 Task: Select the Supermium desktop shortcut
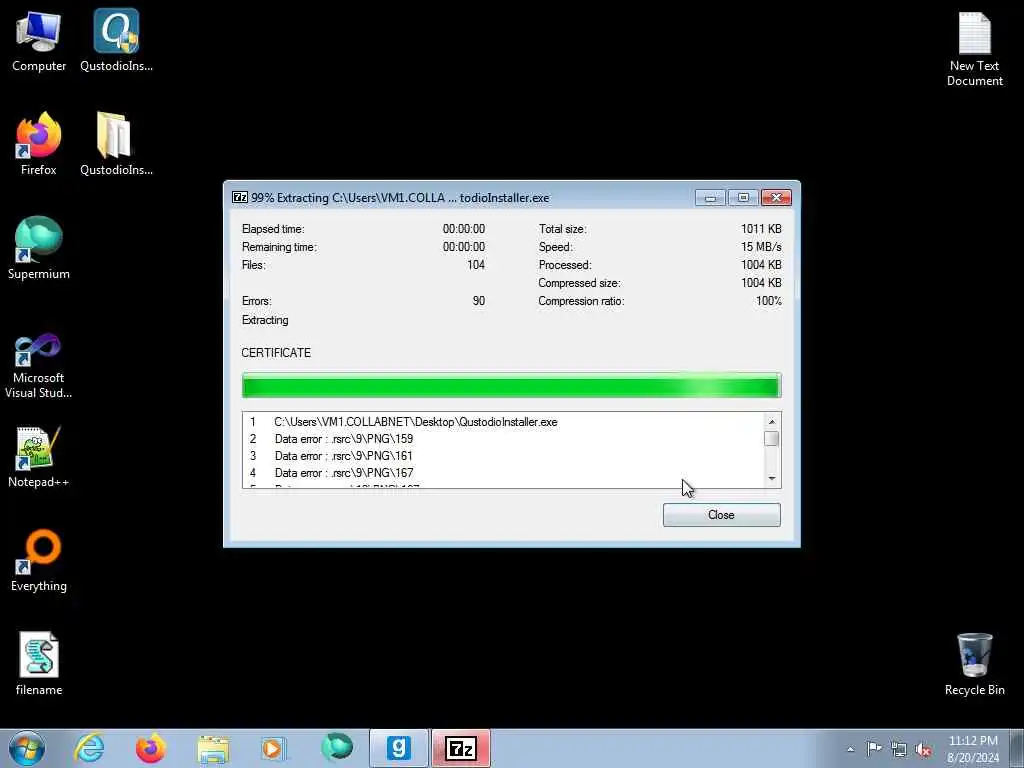coord(39,248)
